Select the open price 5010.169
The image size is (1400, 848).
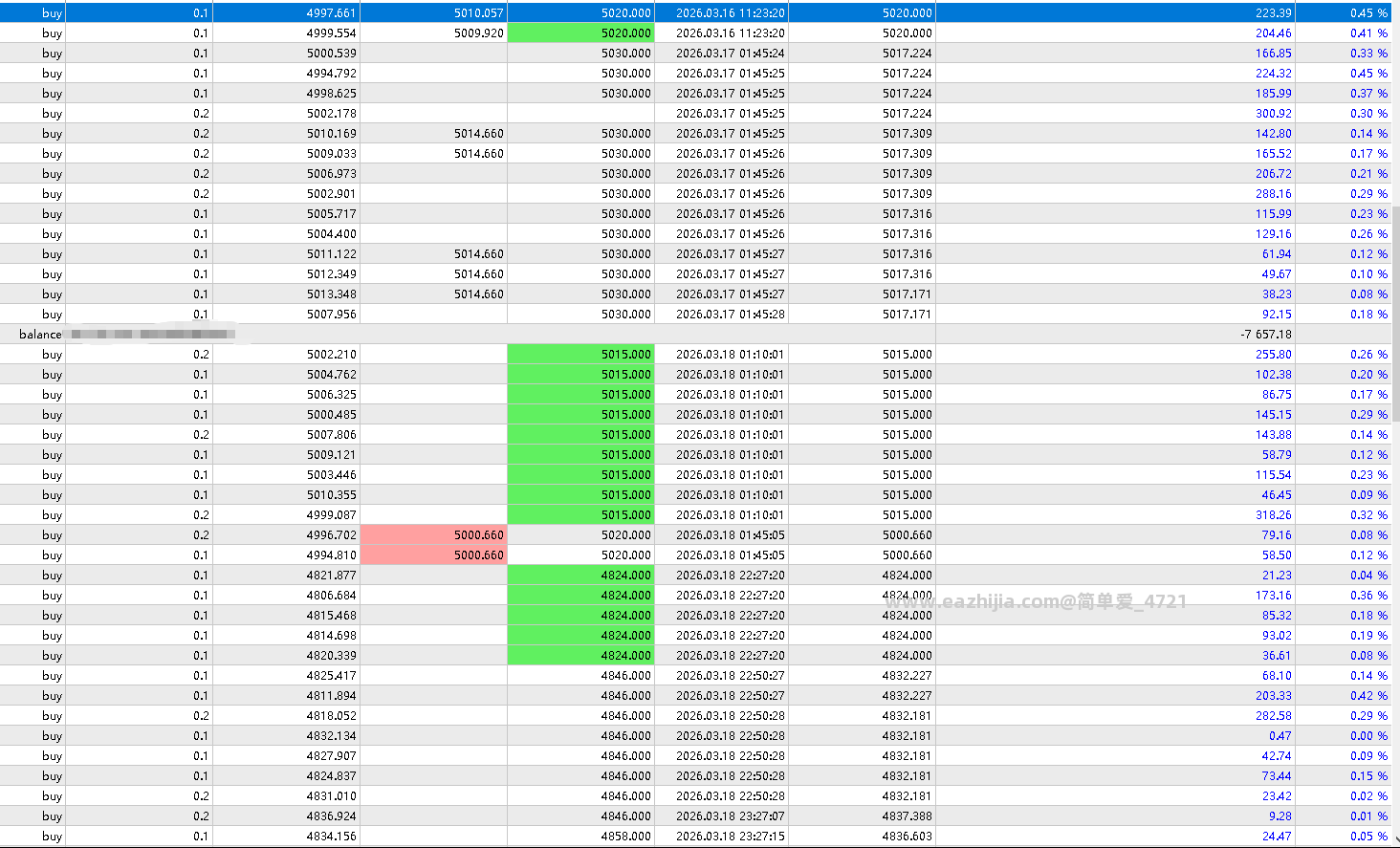coord(331,134)
